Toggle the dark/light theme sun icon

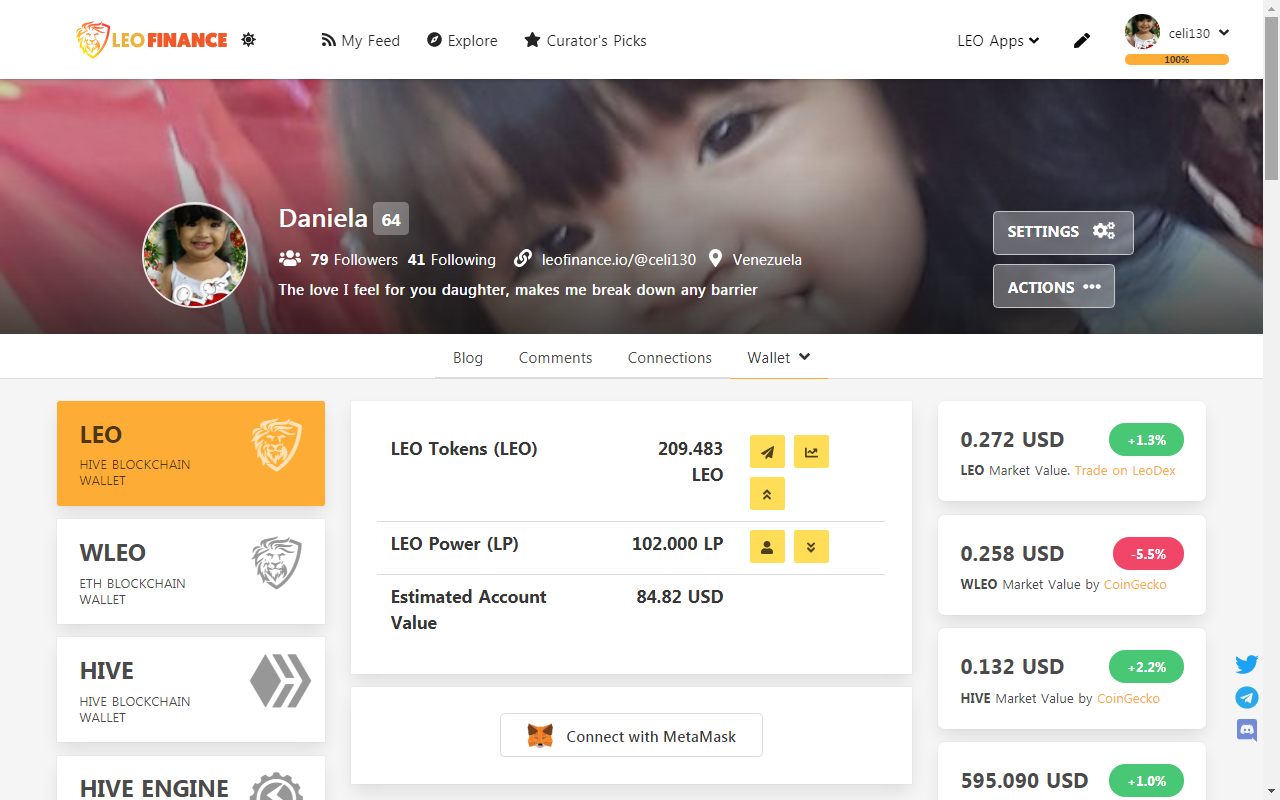249,40
